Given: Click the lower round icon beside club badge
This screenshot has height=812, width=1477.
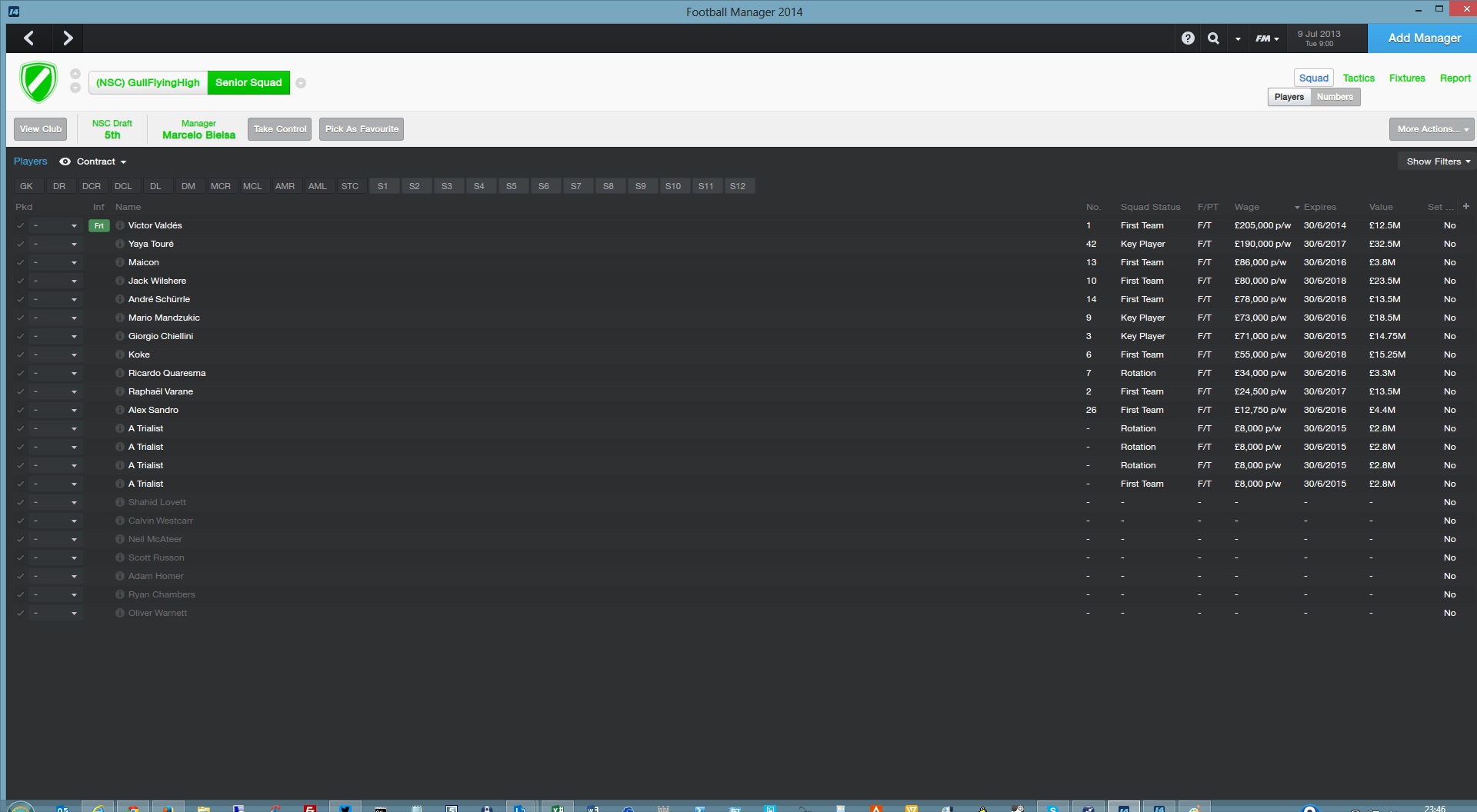Looking at the screenshot, I should (75, 88).
